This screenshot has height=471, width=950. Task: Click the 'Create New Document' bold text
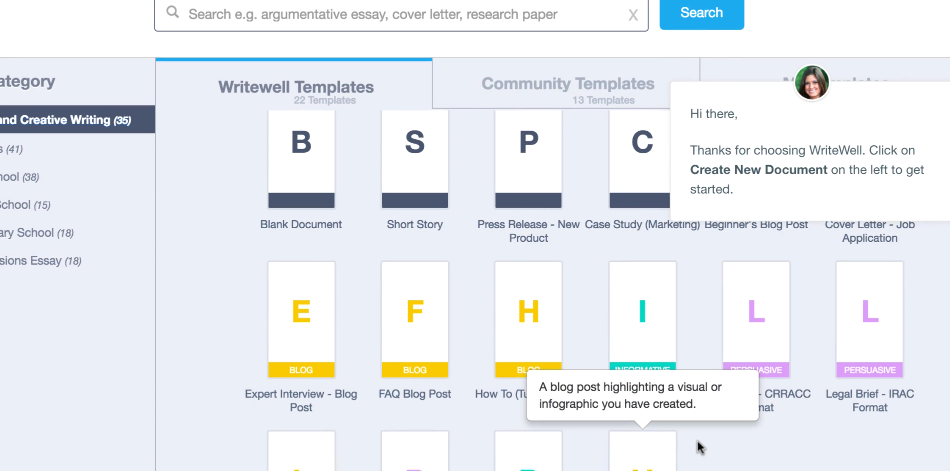tap(759, 170)
